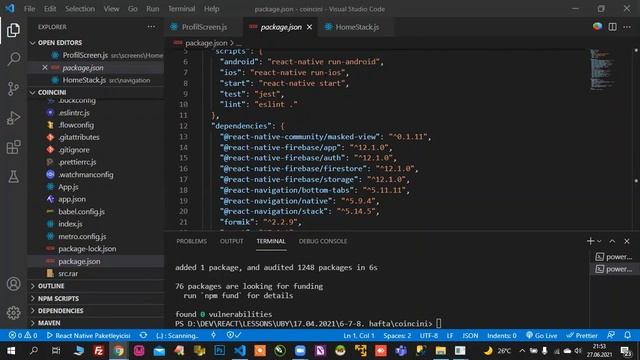The image size is (640, 360).
Task: Open Chrome from the taskbar
Action: (x=118, y=351)
